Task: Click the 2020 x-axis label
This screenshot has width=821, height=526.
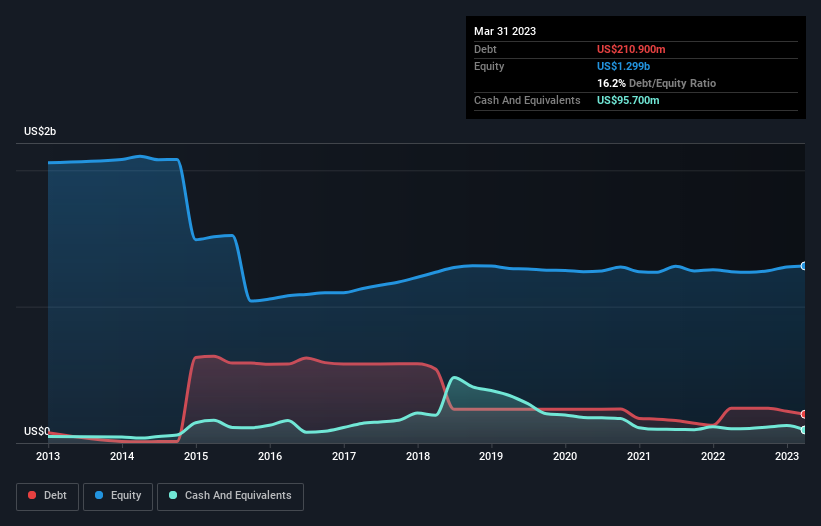Action: (565, 456)
